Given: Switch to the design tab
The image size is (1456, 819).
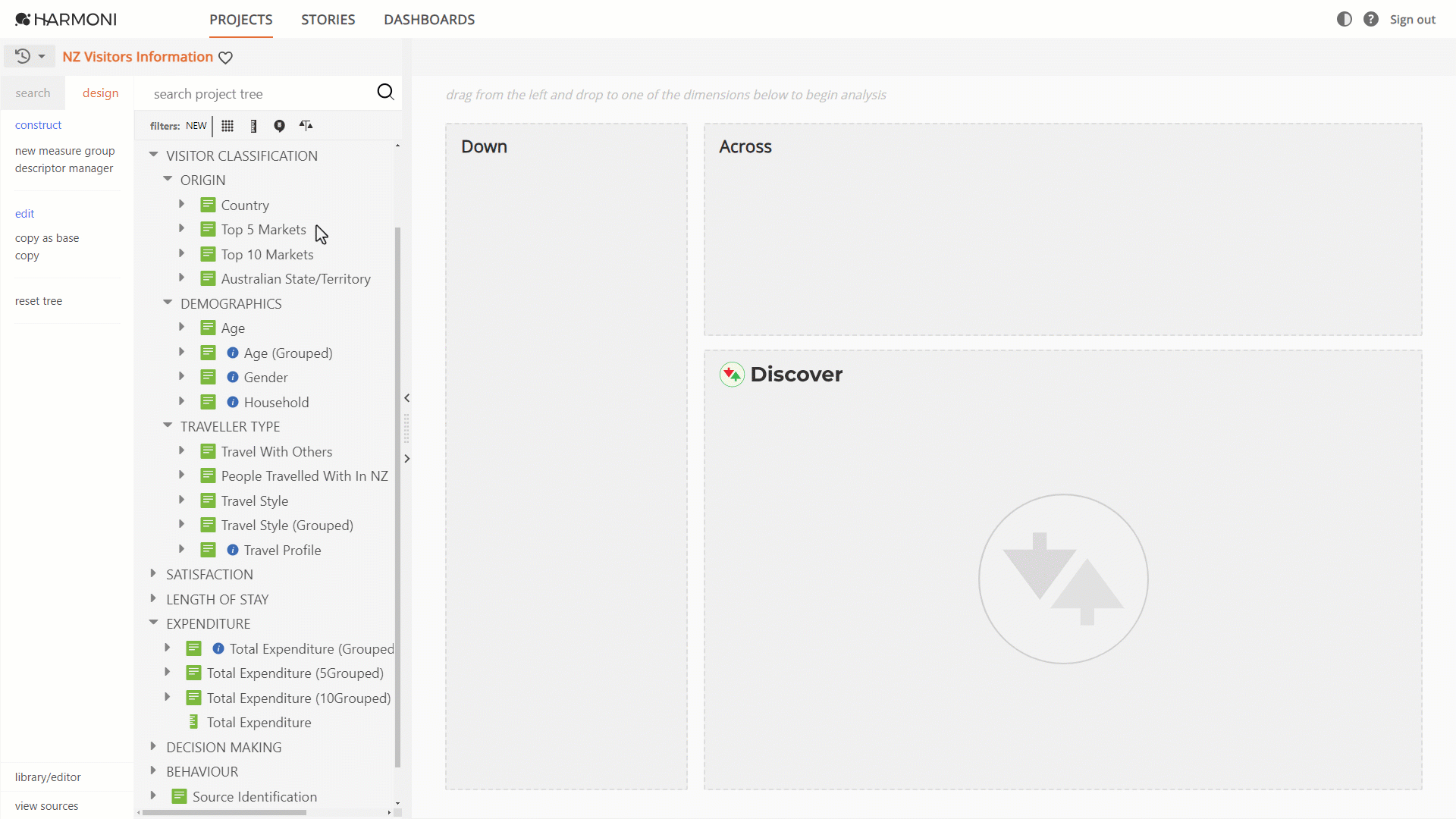Looking at the screenshot, I should point(100,93).
